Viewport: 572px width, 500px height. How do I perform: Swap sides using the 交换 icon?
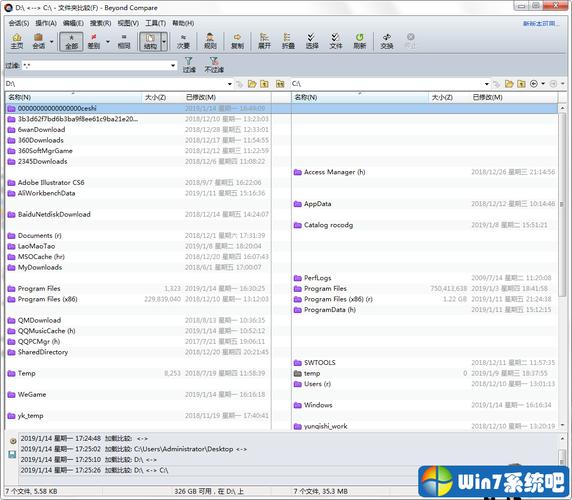point(387,41)
